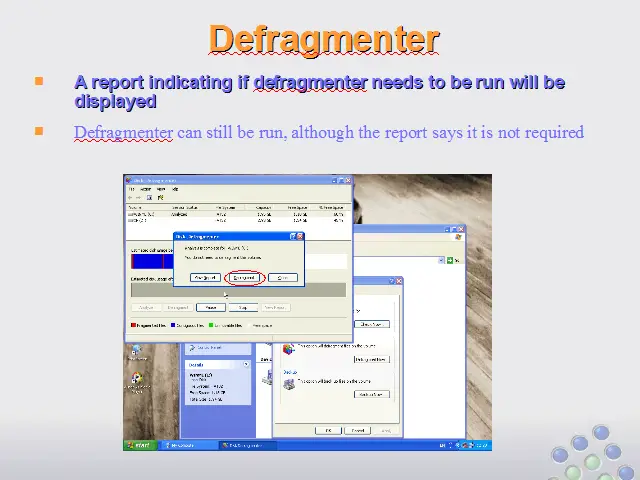Screen dimensions: 640x480
Task: Click the Disk Defragmenter taskbar item
Action: click(242, 445)
